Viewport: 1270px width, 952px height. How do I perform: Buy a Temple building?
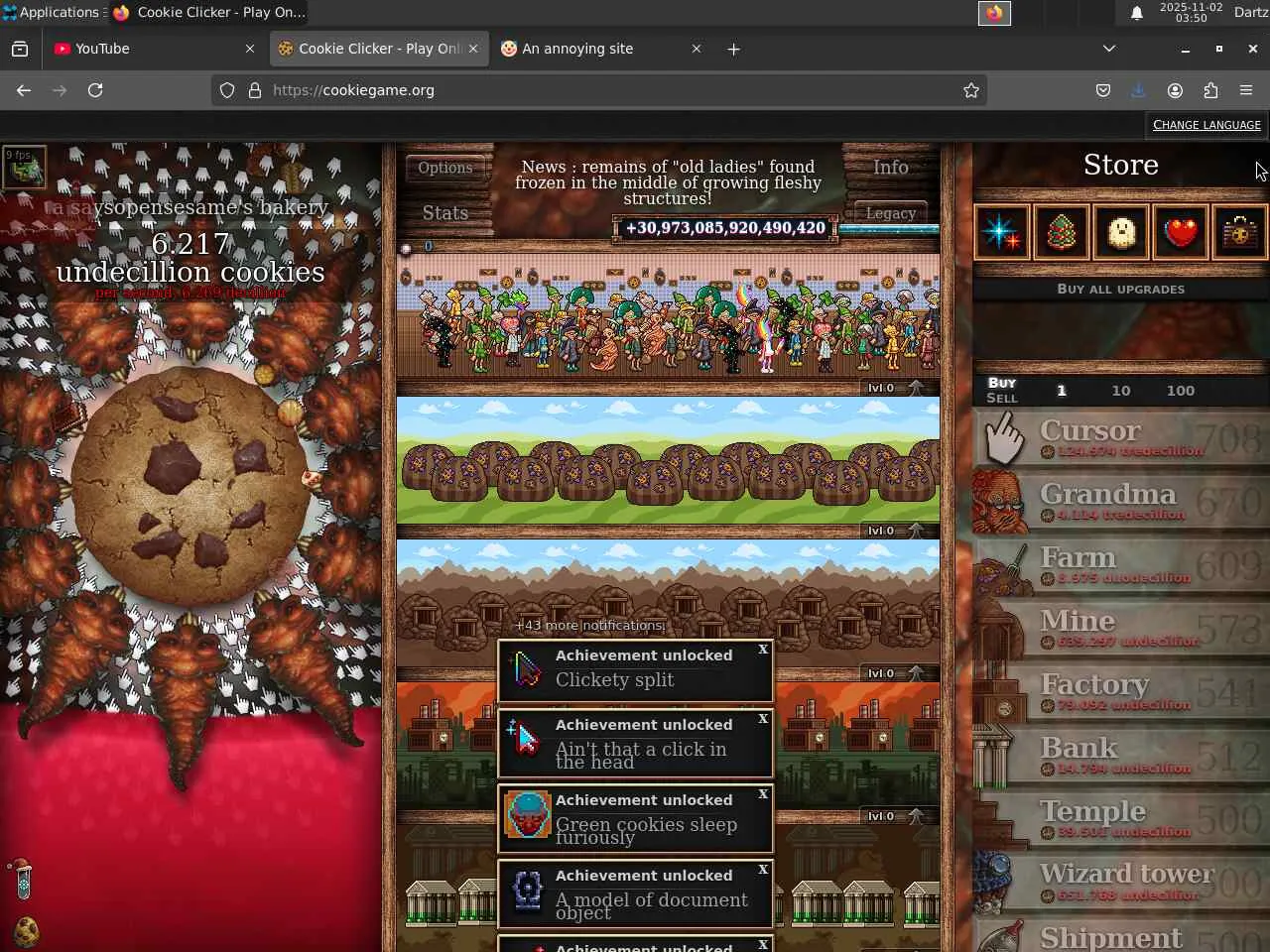pyautogui.click(x=1121, y=819)
